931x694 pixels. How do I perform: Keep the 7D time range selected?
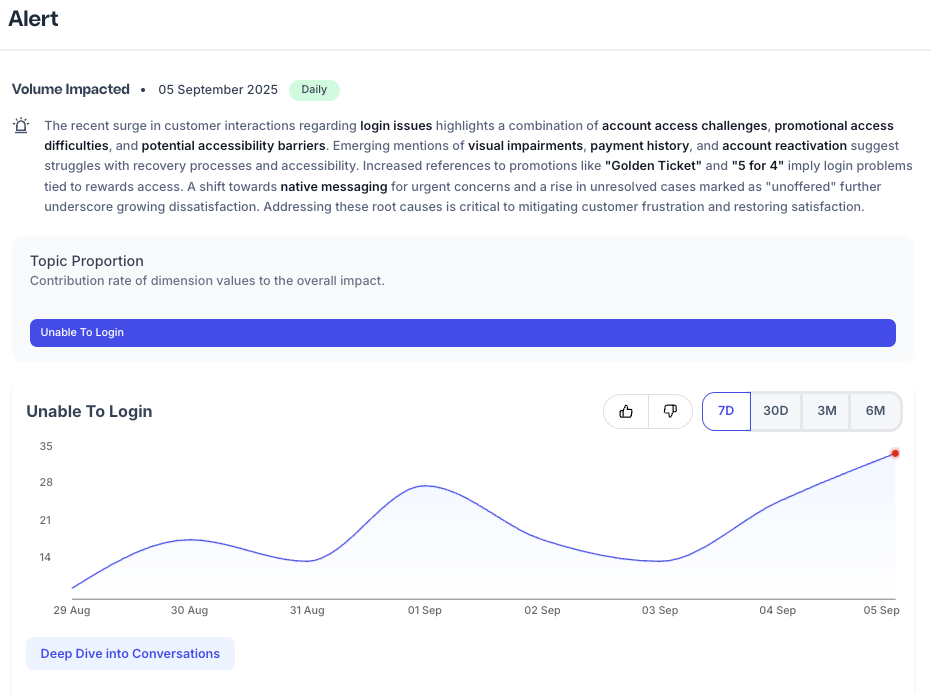tap(726, 410)
